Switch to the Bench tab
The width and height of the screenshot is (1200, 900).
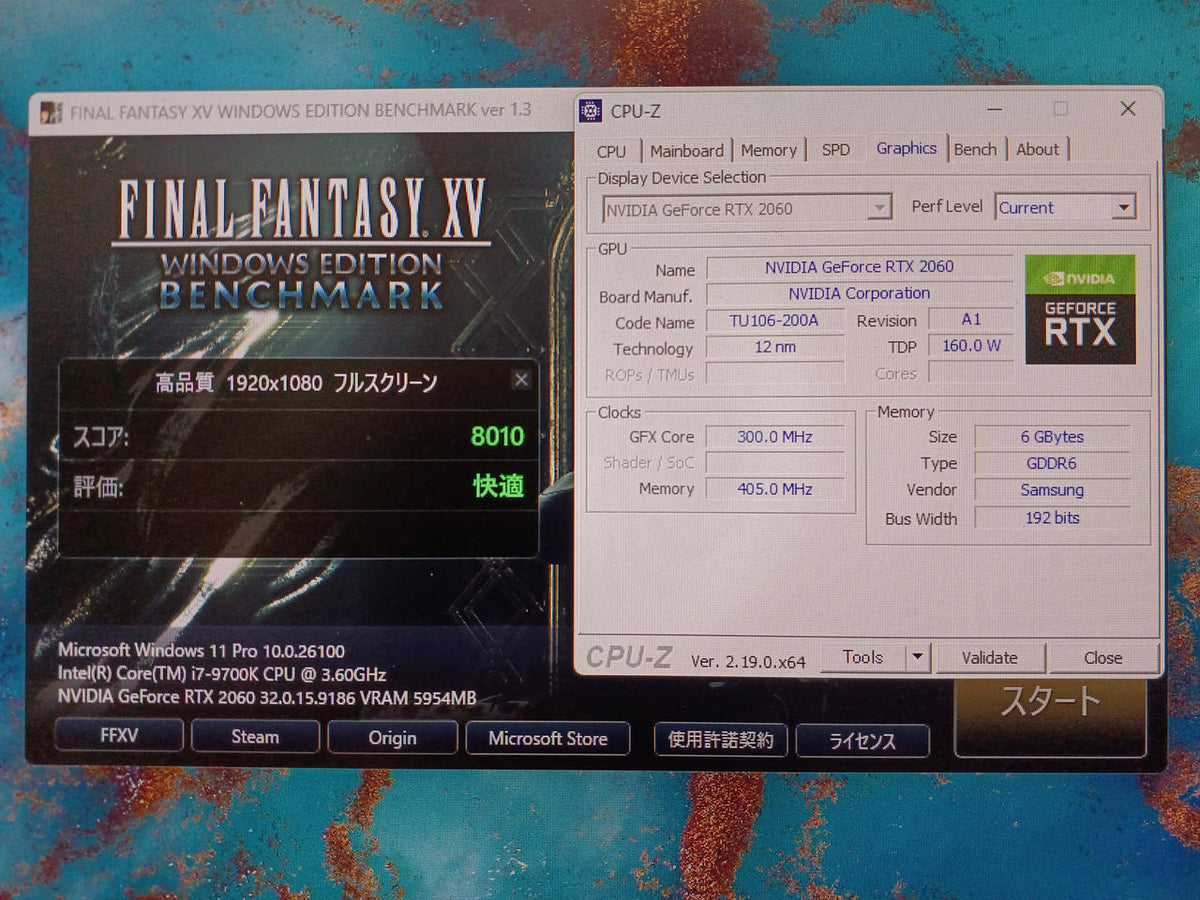[x=975, y=149]
